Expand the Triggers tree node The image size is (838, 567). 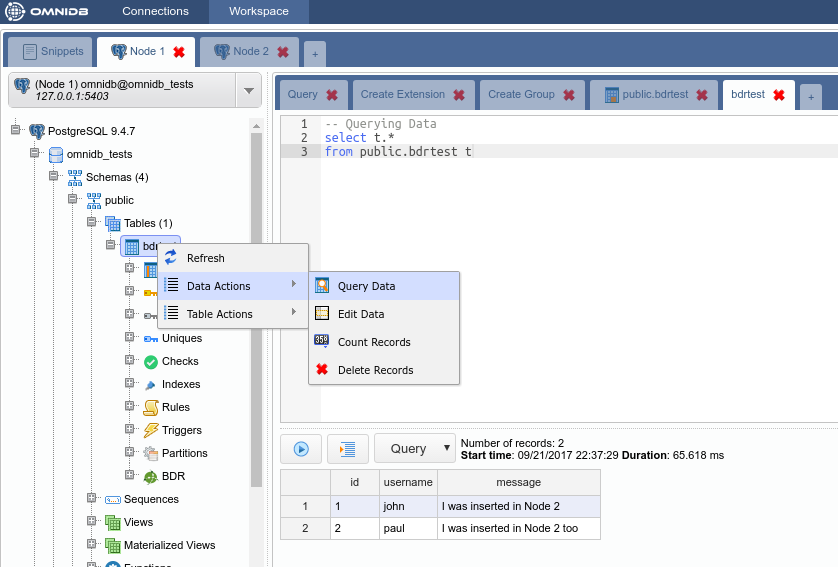pos(130,430)
